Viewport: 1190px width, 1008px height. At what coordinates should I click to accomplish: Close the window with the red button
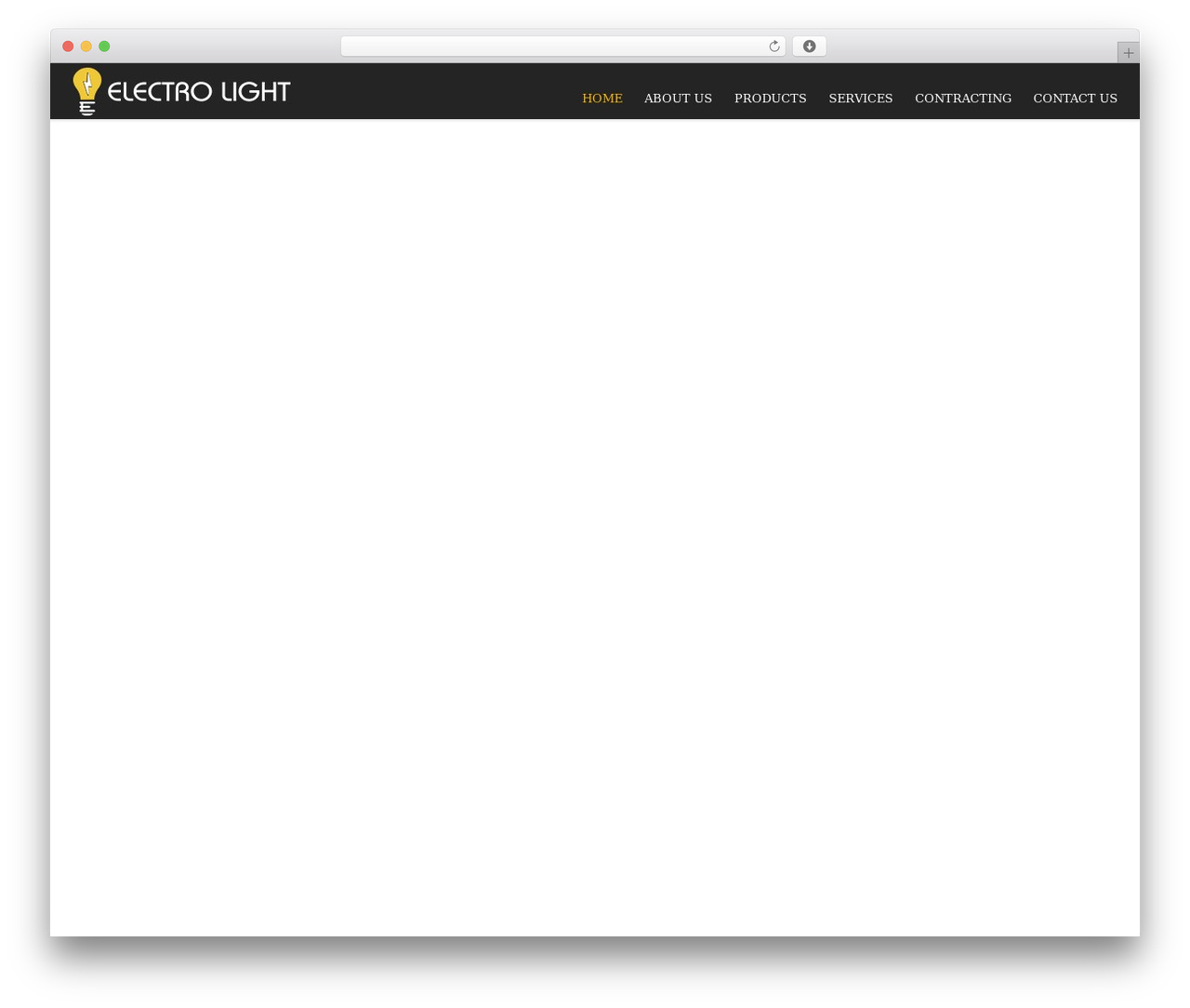[x=68, y=46]
